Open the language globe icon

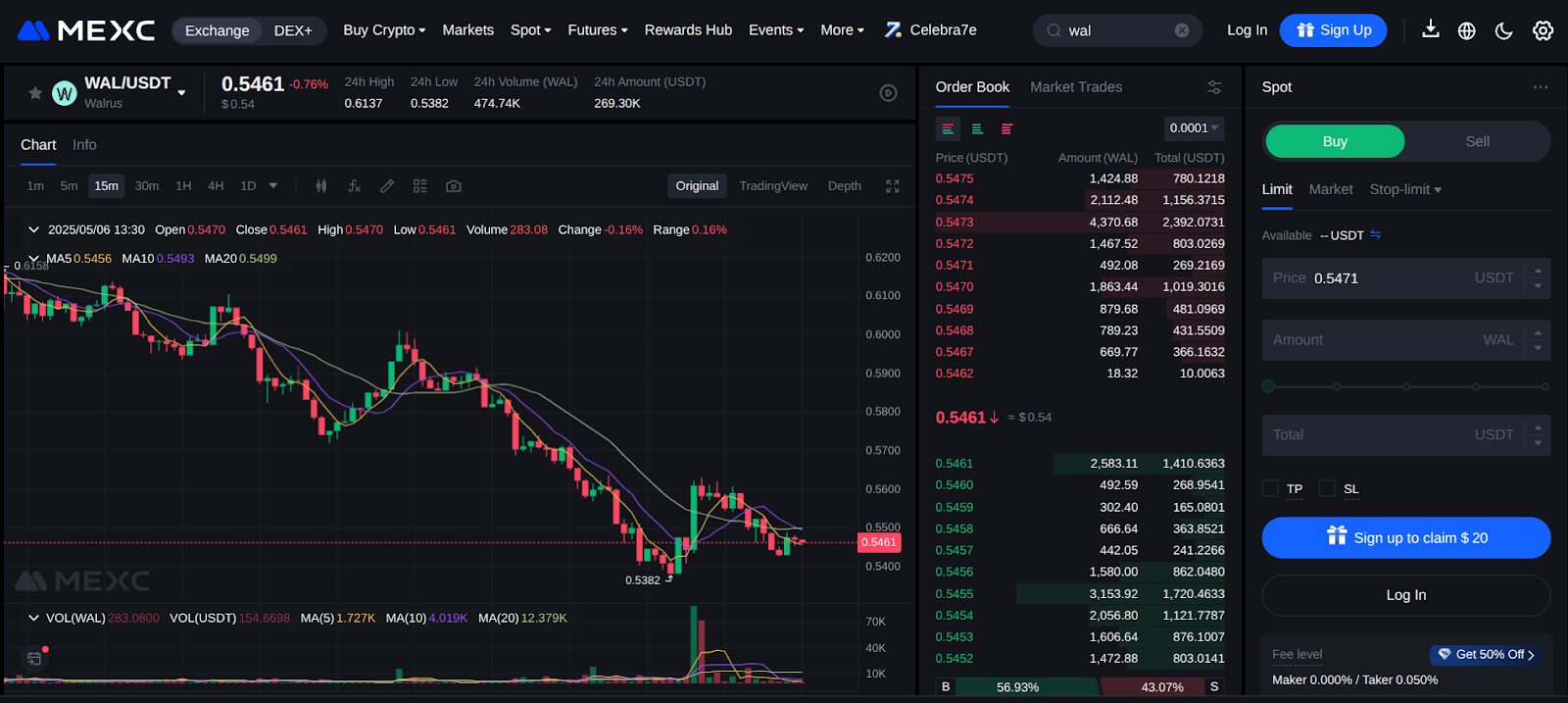click(1467, 30)
